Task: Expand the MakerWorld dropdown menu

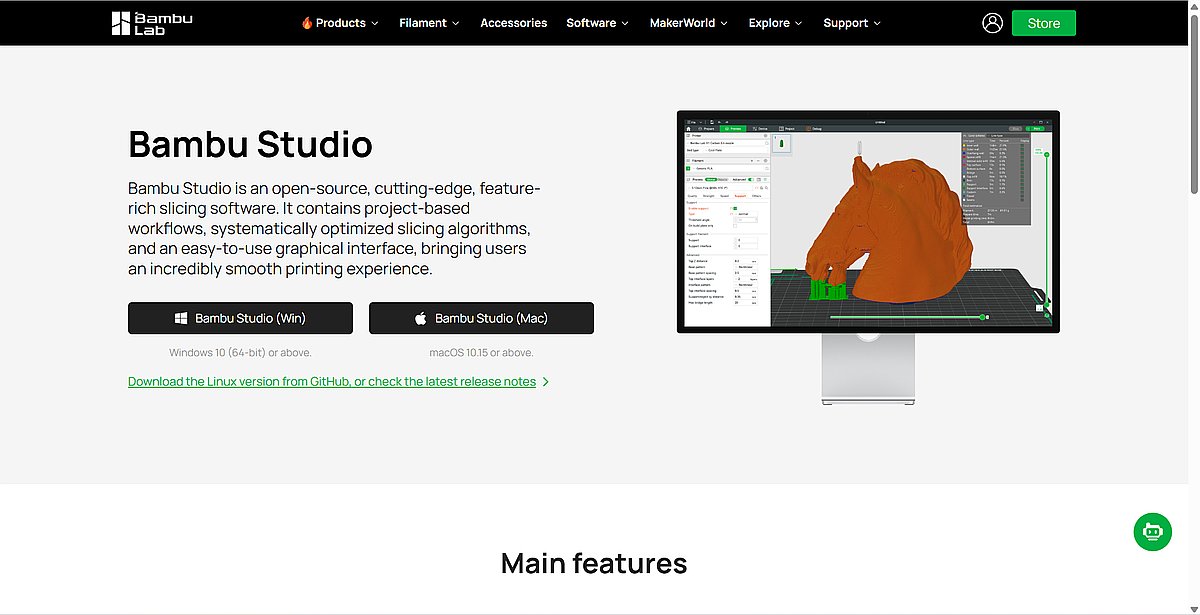Action: click(x=689, y=23)
